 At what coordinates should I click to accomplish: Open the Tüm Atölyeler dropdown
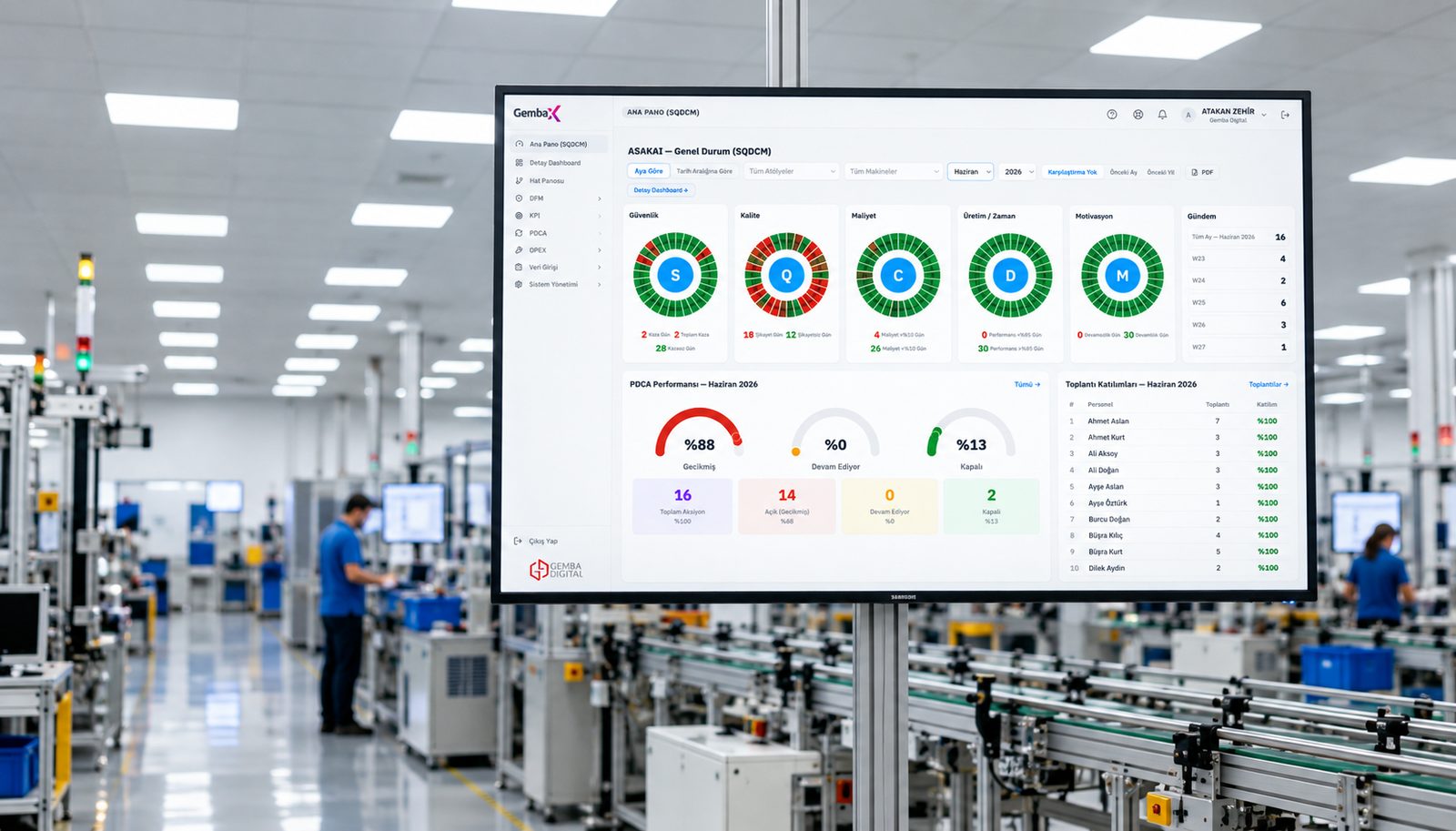point(791,171)
